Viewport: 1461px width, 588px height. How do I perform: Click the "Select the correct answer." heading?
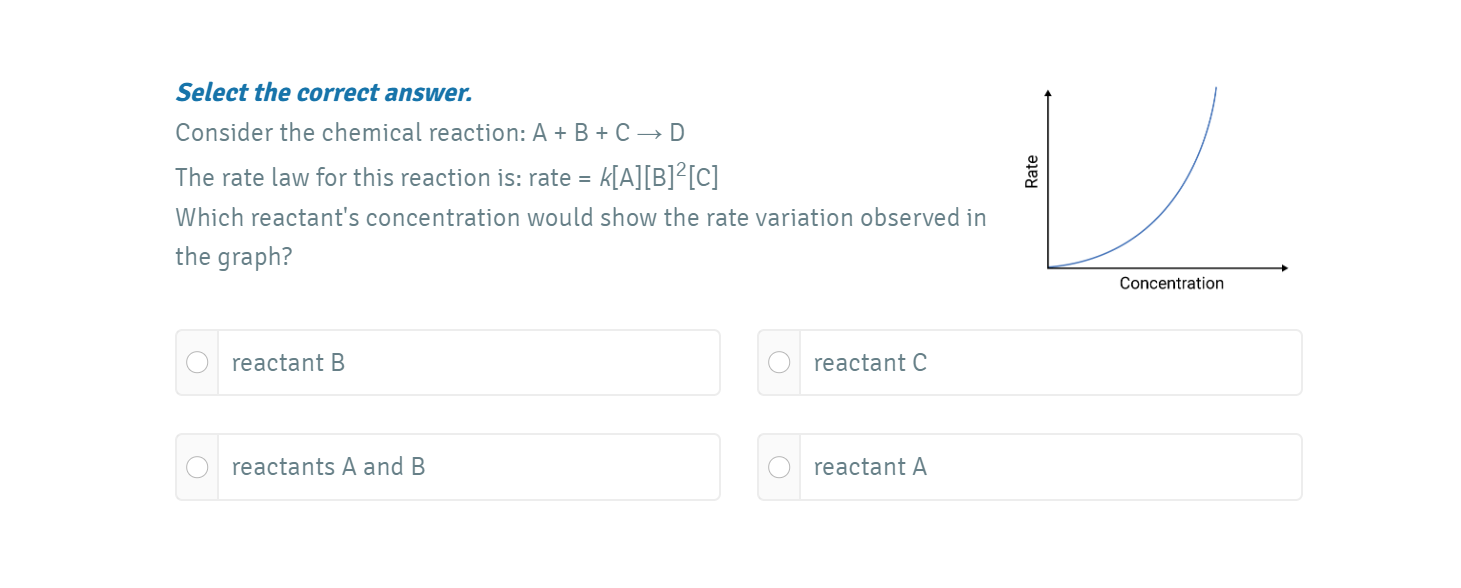tap(323, 93)
